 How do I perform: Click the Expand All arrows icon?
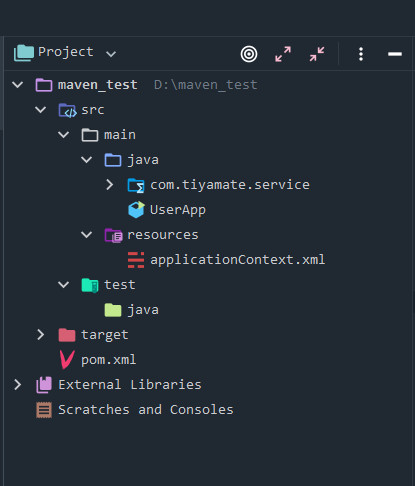(x=283, y=54)
